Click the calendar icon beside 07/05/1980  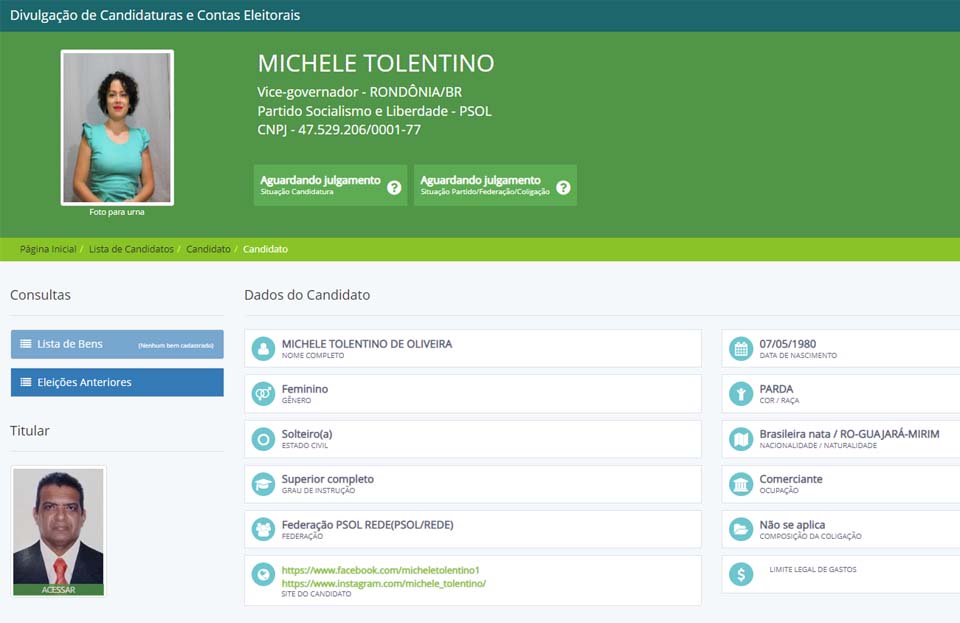pyautogui.click(x=741, y=349)
